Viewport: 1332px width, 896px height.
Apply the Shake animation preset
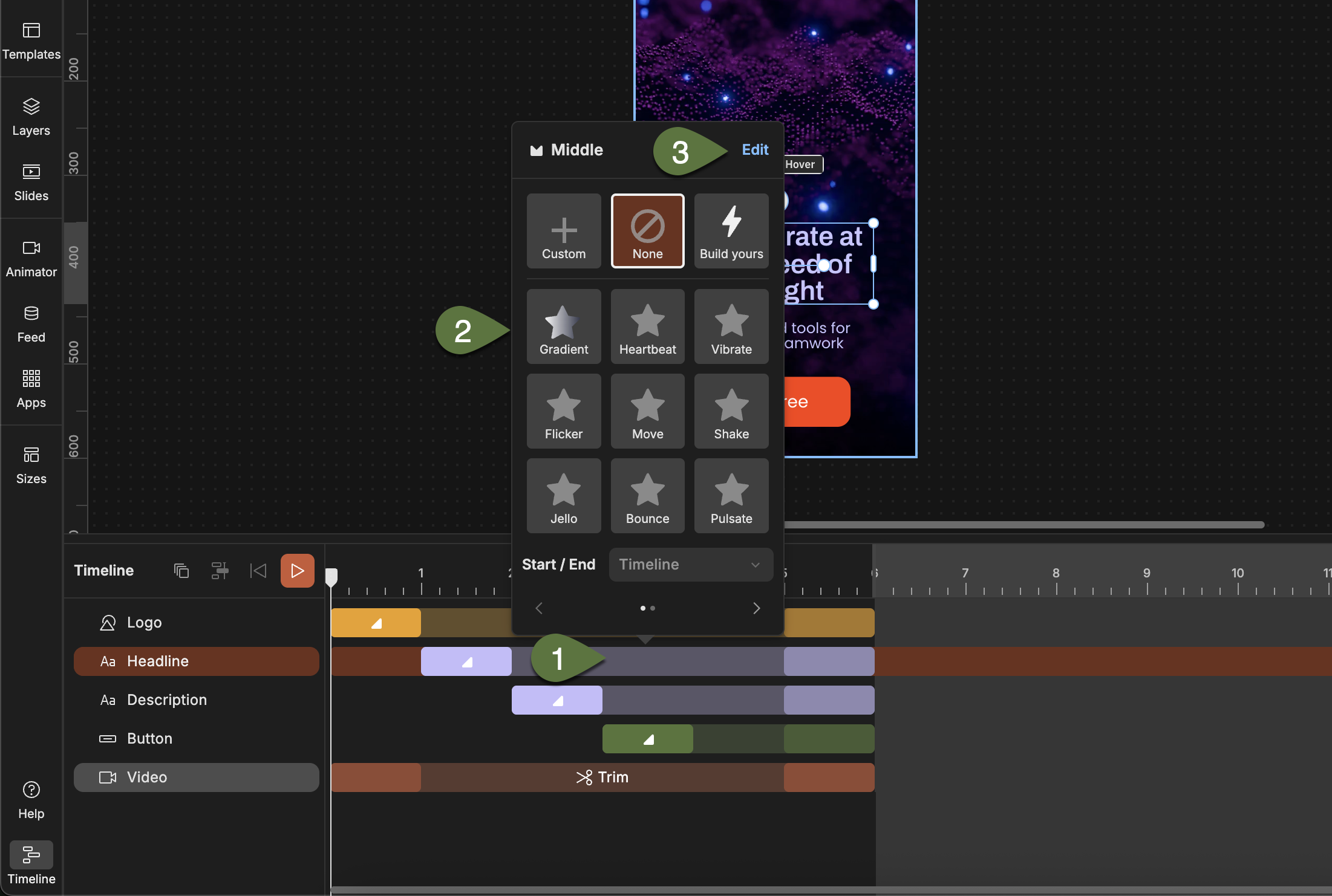(x=731, y=411)
